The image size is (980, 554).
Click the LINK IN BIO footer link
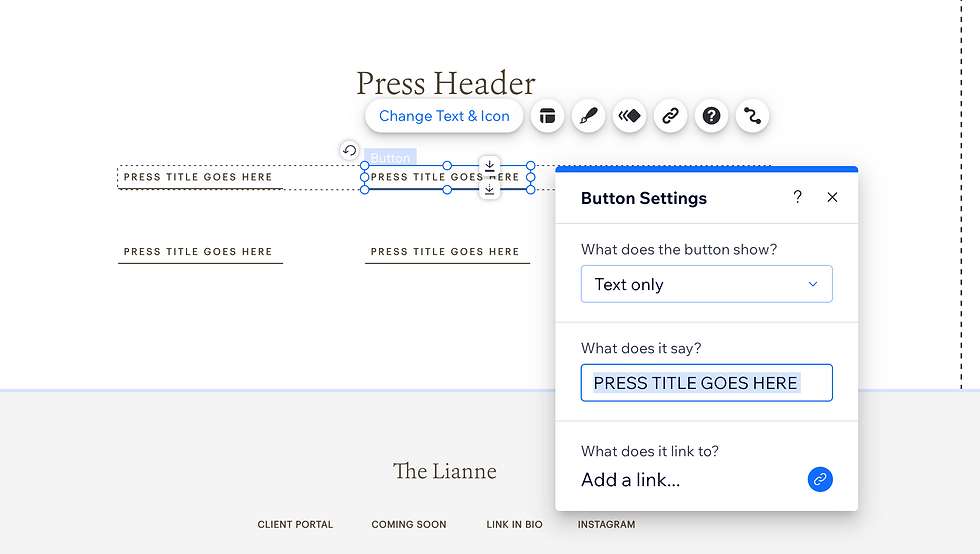(514, 525)
